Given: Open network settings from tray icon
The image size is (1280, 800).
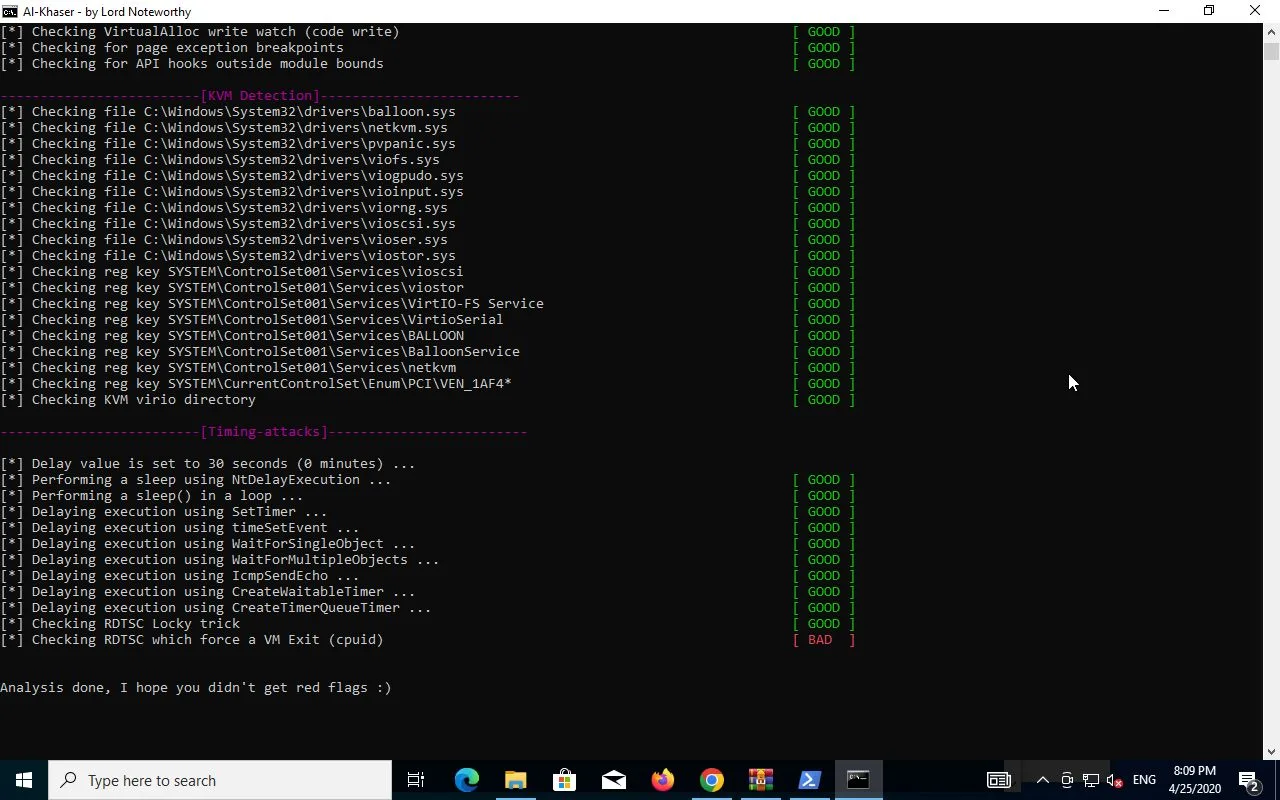Looking at the screenshot, I should point(1091,780).
